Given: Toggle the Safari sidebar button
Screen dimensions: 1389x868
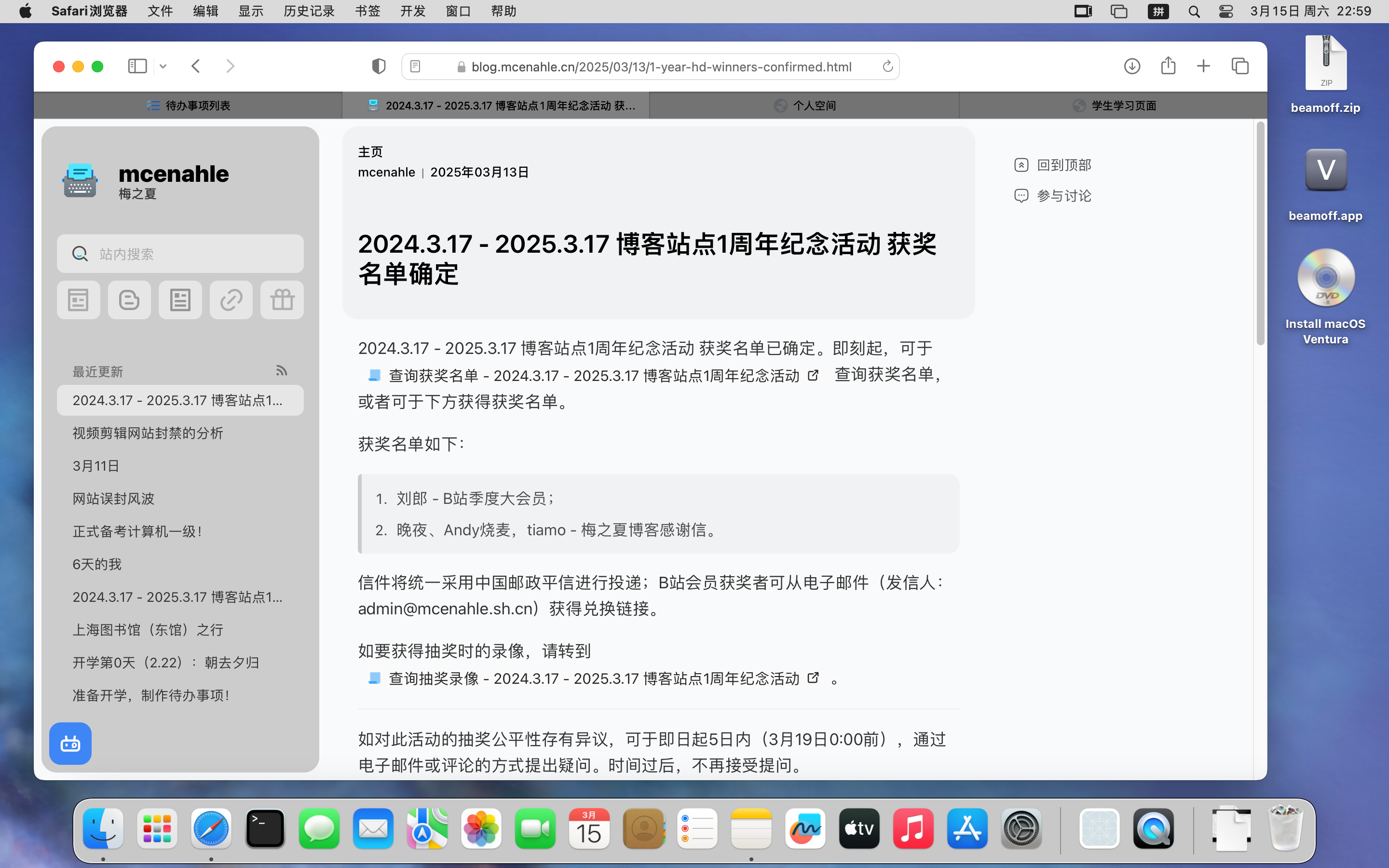Looking at the screenshot, I should click(x=137, y=67).
